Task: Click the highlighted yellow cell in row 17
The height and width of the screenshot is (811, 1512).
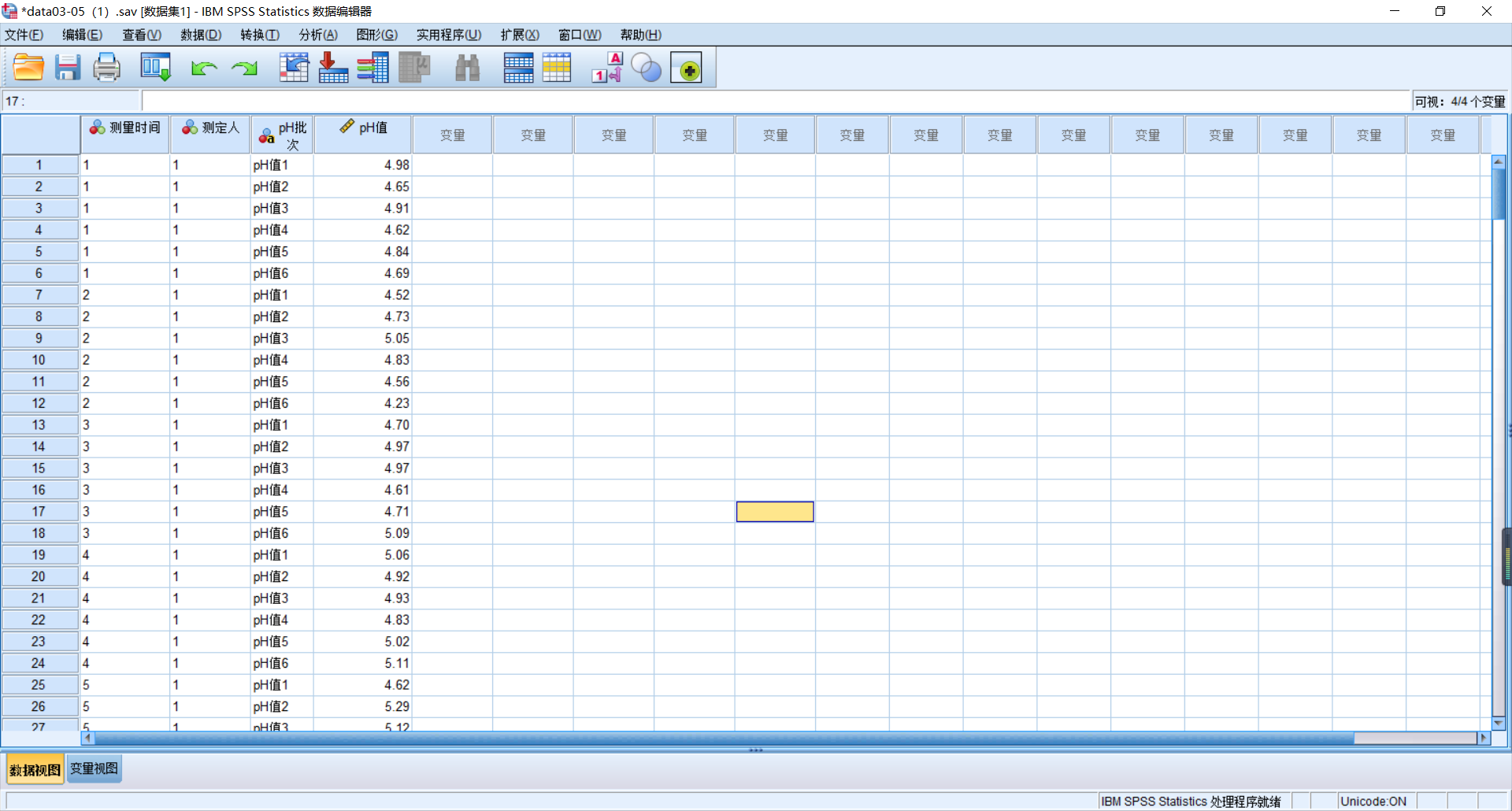Action: (x=775, y=512)
